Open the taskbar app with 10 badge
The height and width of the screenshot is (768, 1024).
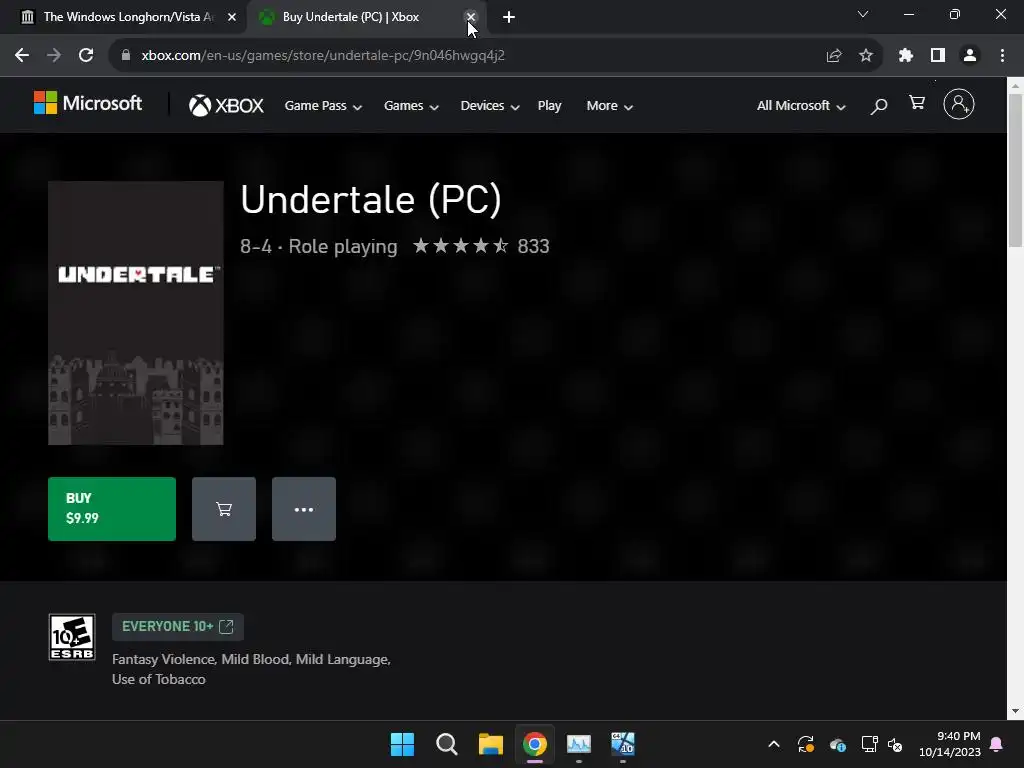(623, 744)
